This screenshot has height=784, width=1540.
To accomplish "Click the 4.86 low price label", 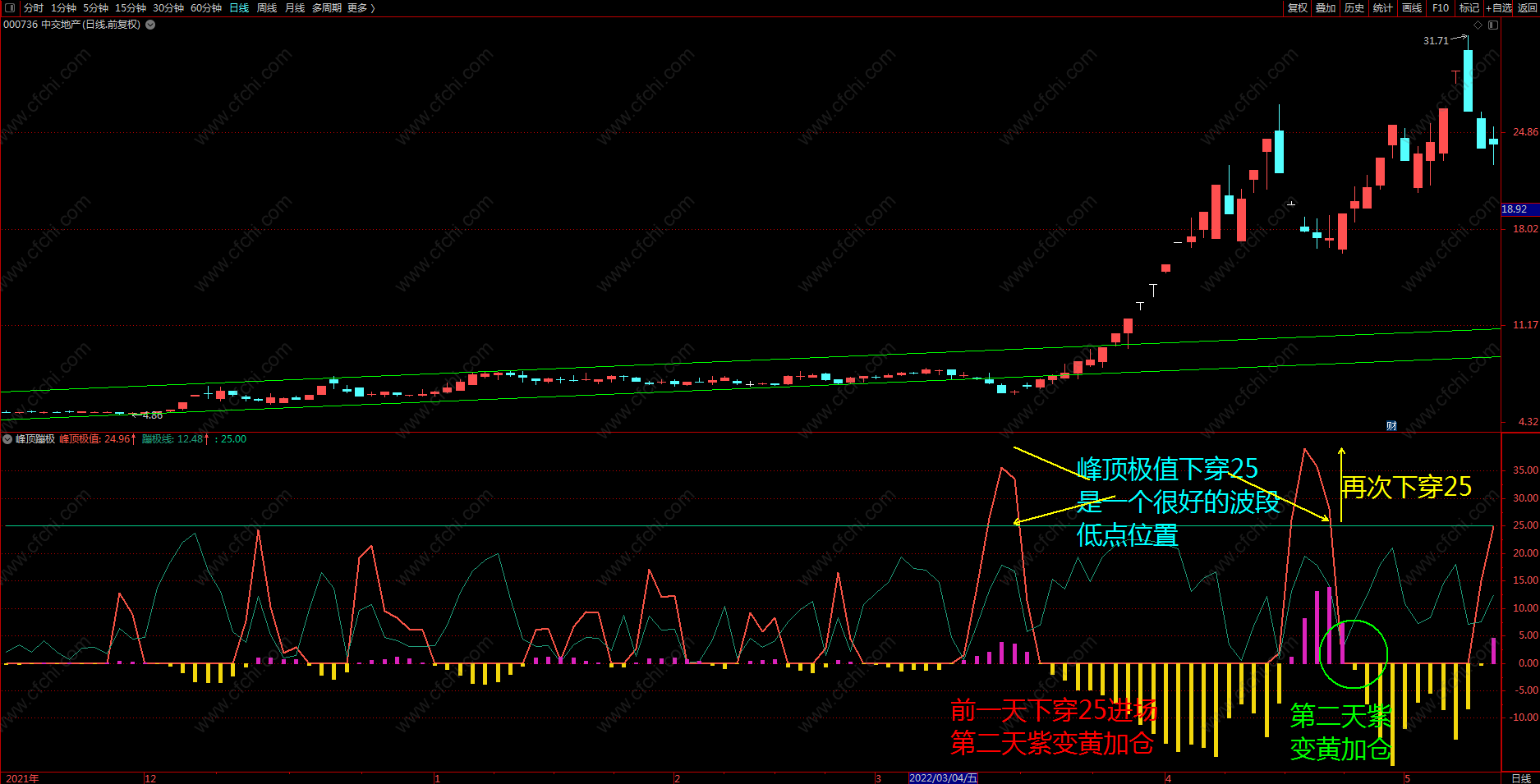I will [x=153, y=415].
